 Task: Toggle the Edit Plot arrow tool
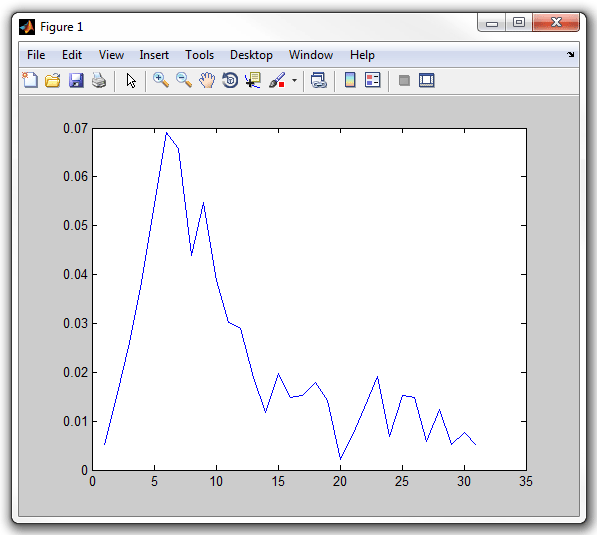click(131, 80)
